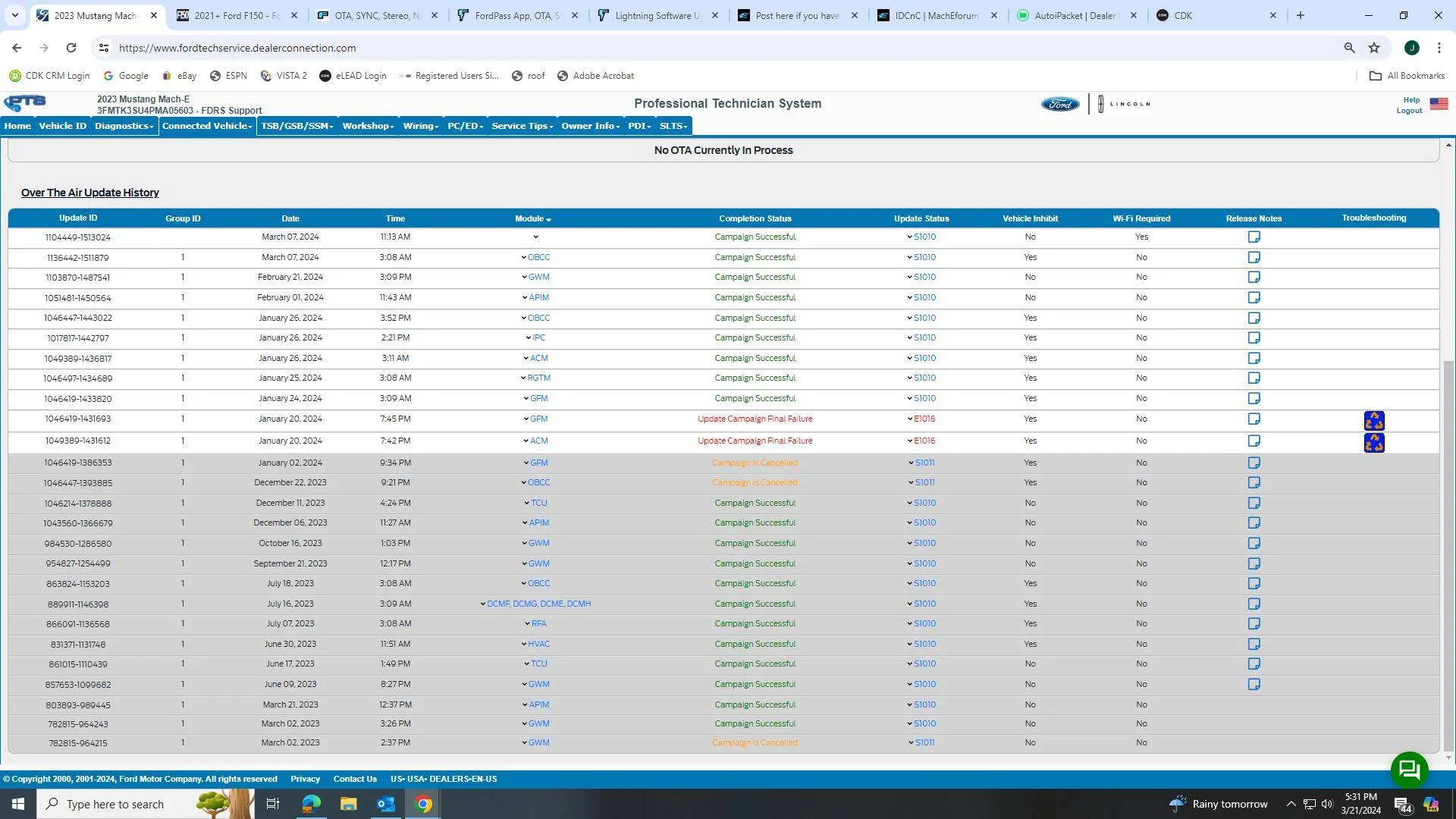Click the page's vertical scrollbar
This screenshot has width=1456, height=819.
pos(1448,557)
